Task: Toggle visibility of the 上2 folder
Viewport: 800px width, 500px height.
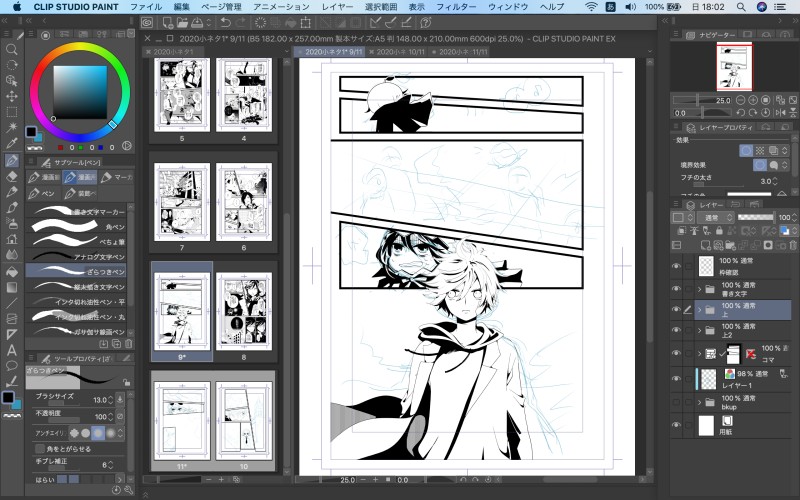Action: [x=676, y=330]
